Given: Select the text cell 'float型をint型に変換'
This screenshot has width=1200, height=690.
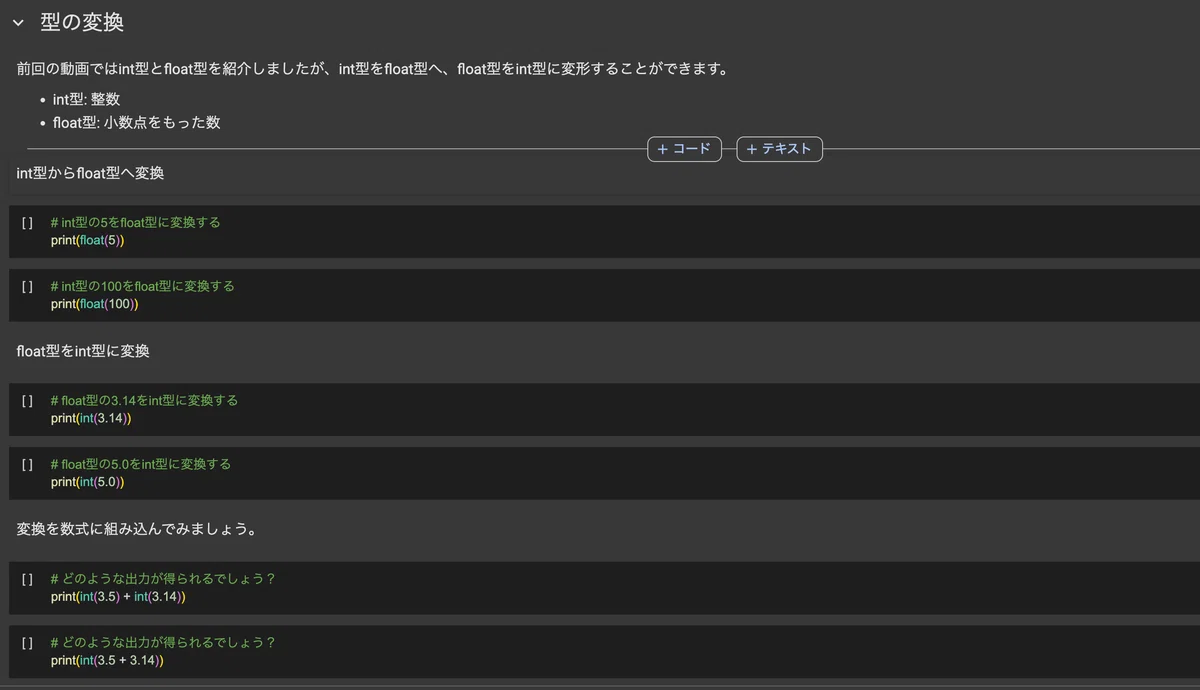Looking at the screenshot, I should click(83, 351).
